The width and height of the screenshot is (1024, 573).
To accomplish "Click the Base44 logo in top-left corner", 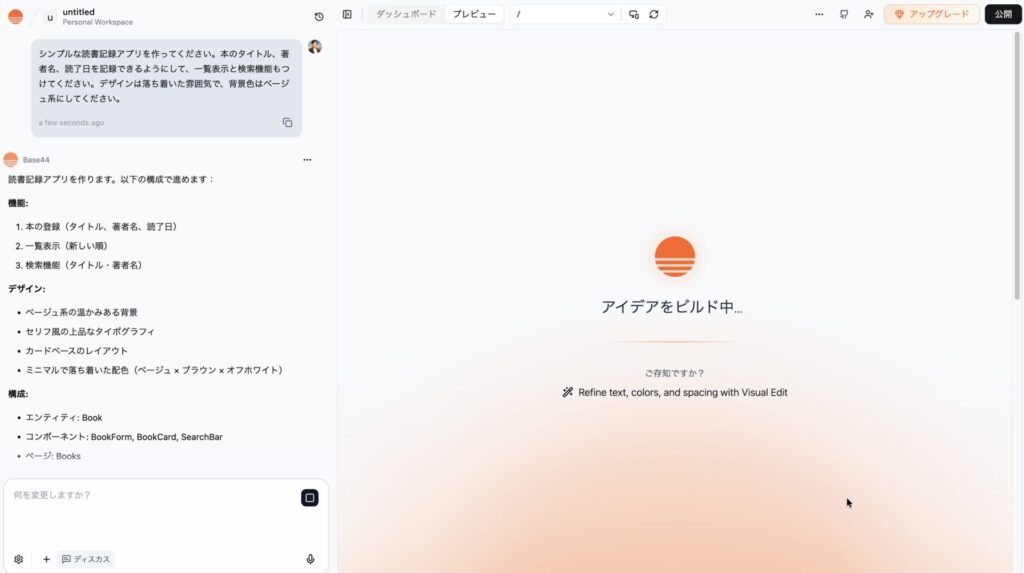I will pos(15,16).
